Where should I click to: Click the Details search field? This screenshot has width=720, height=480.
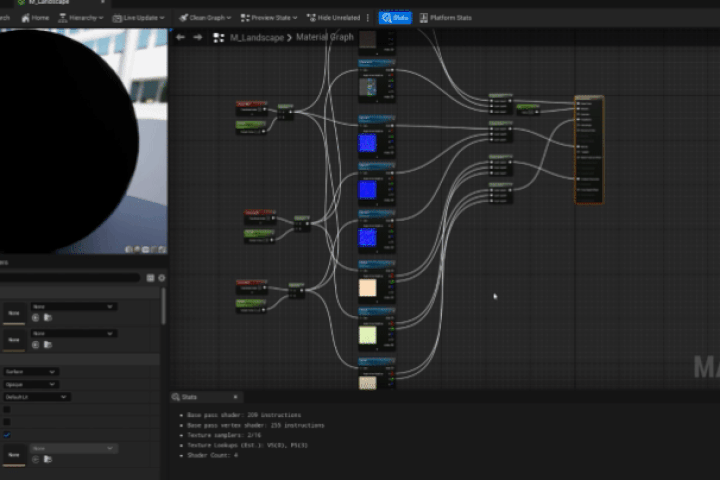tap(69, 277)
